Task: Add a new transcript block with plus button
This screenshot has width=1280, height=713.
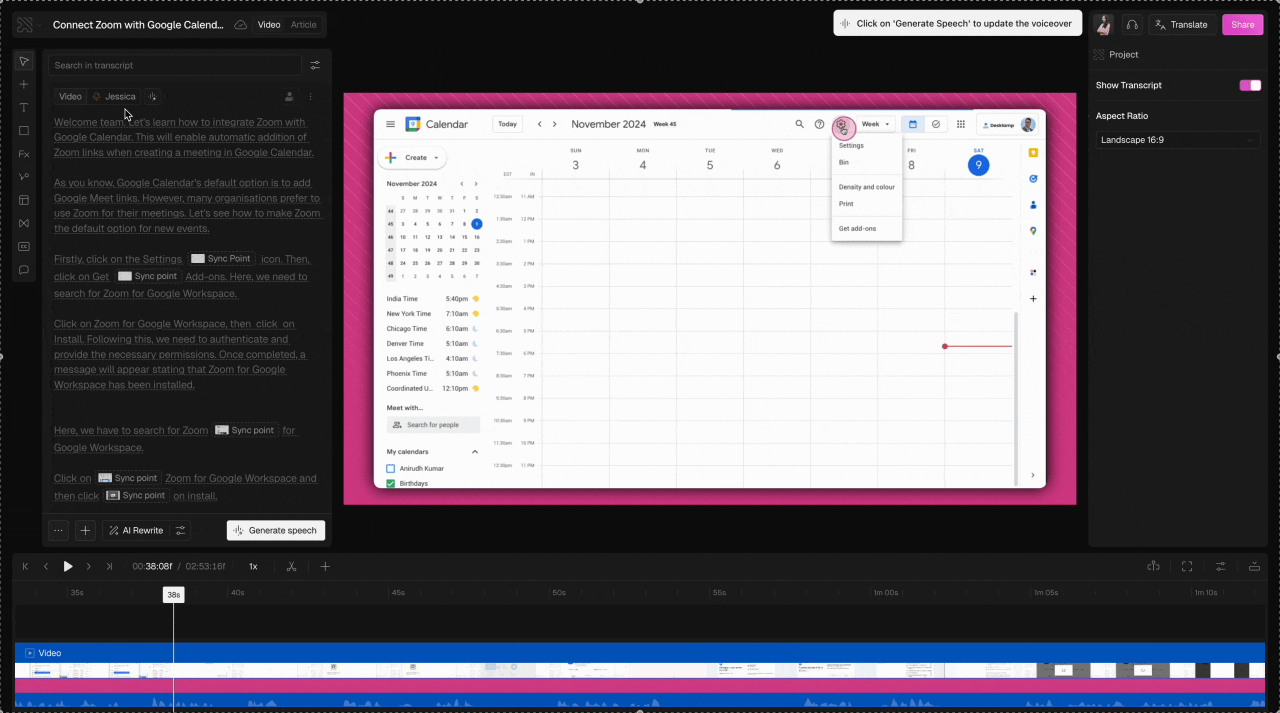Action: pyautogui.click(x=85, y=531)
